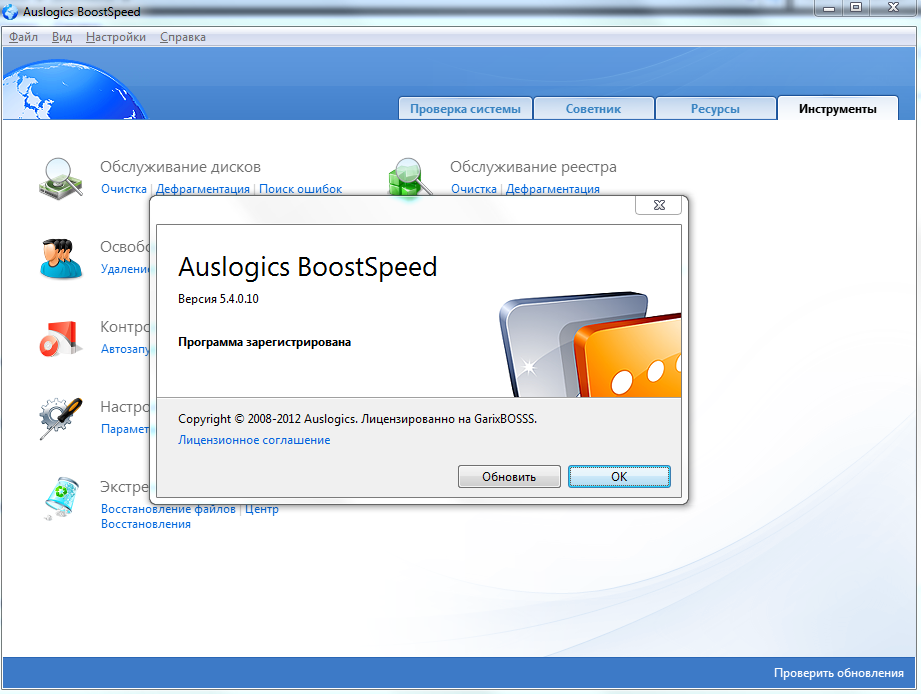Click the gear and screwdriver settings icon
The height and width of the screenshot is (694, 921).
click(61, 418)
